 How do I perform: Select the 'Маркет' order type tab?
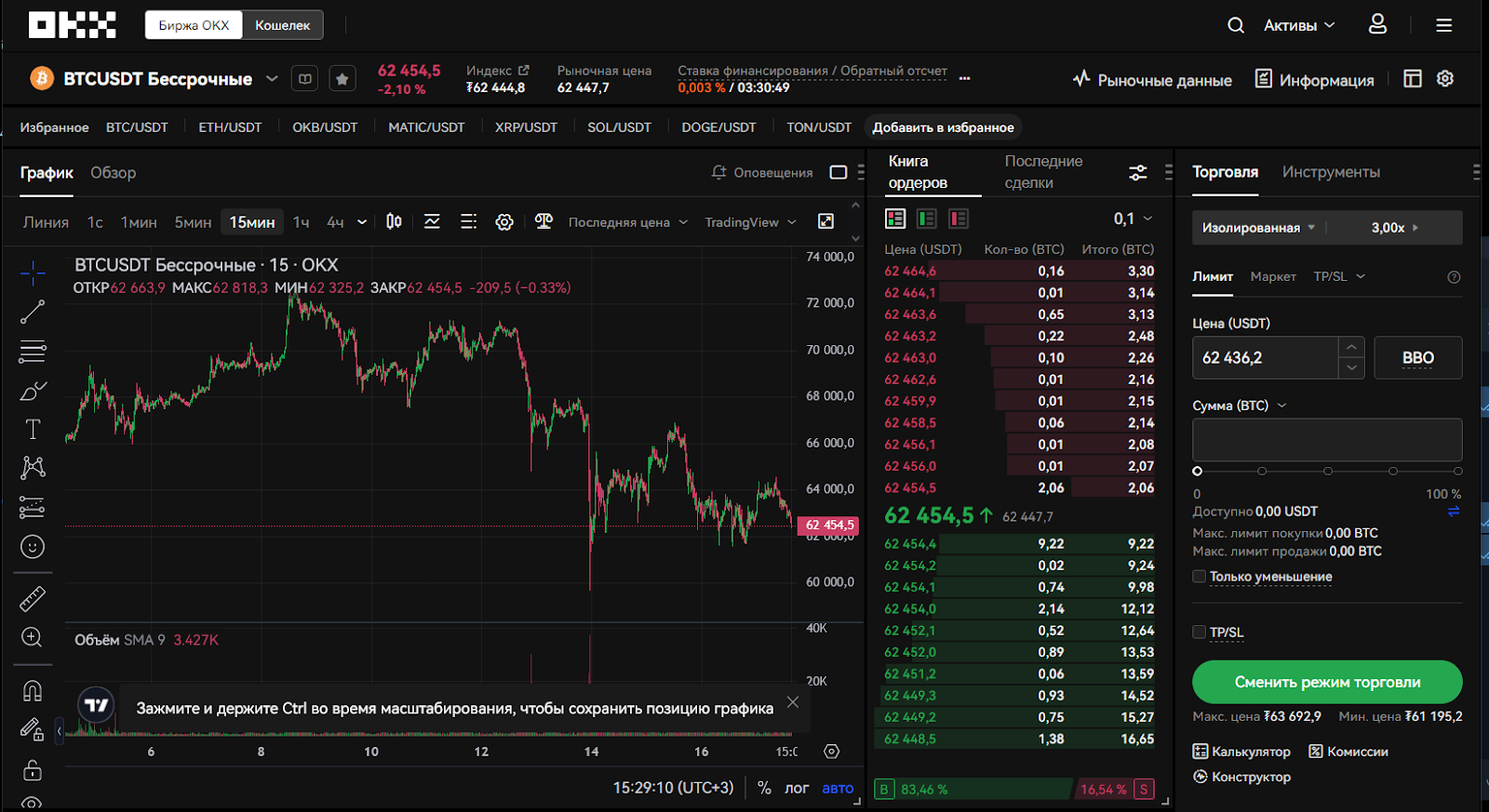tap(1272, 276)
